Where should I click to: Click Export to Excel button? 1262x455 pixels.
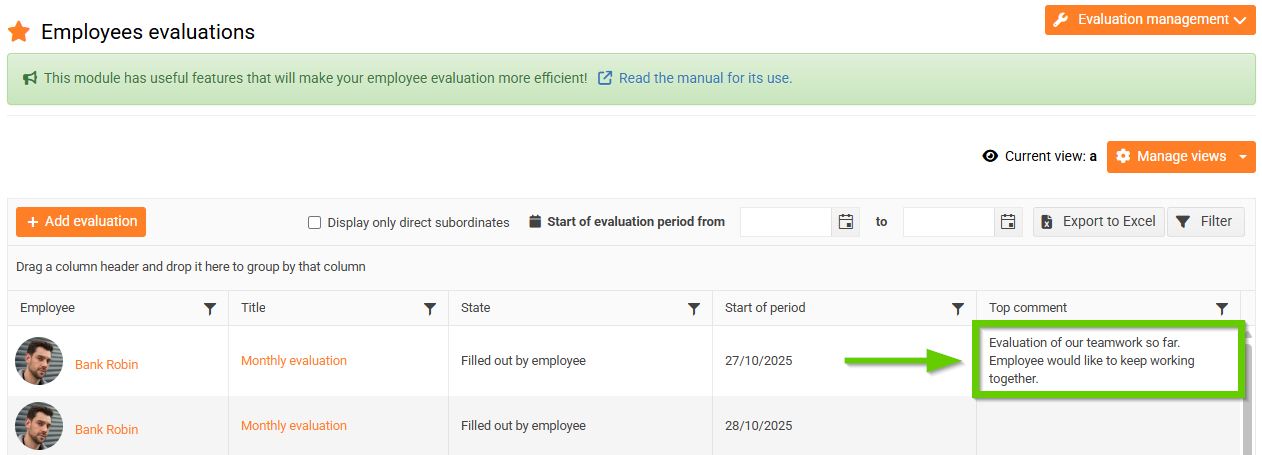point(1098,222)
